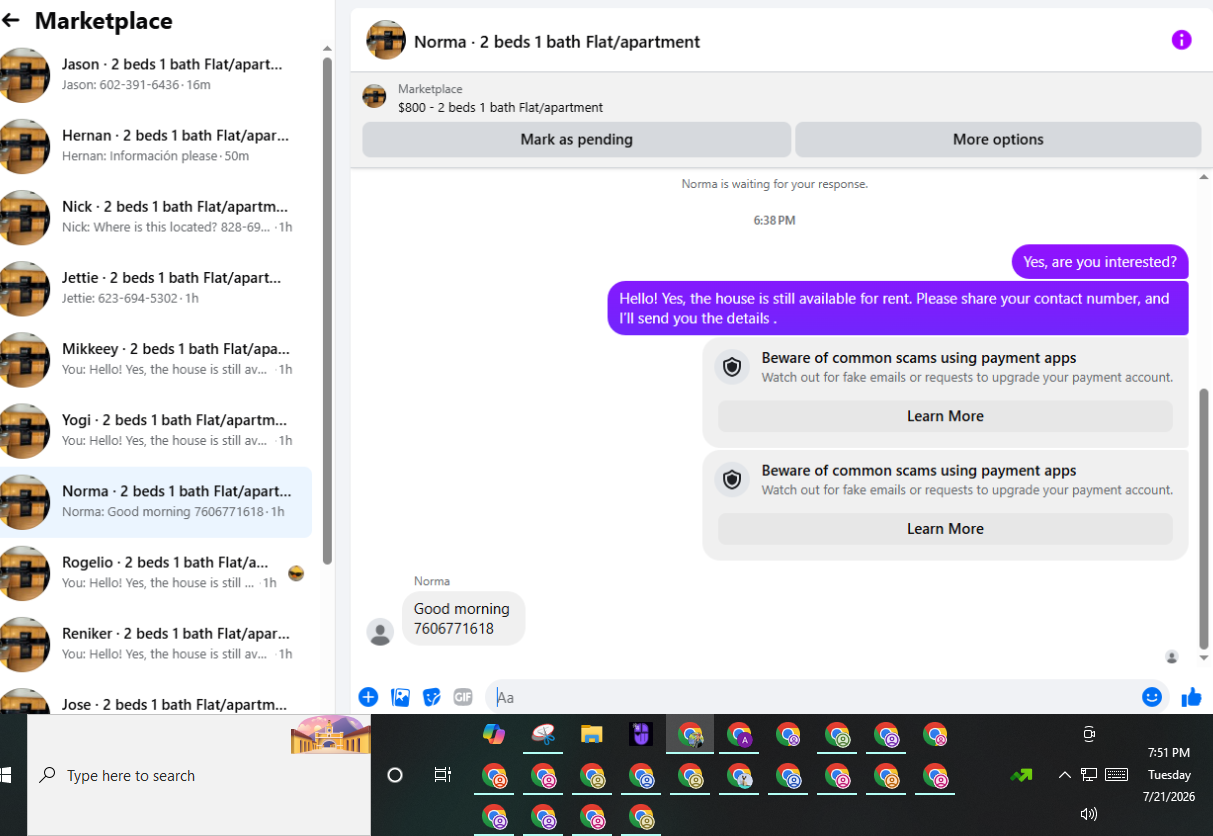Open the touch keyboard from the tray
The image size is (1213, 836).
[x=1117, y=775]
